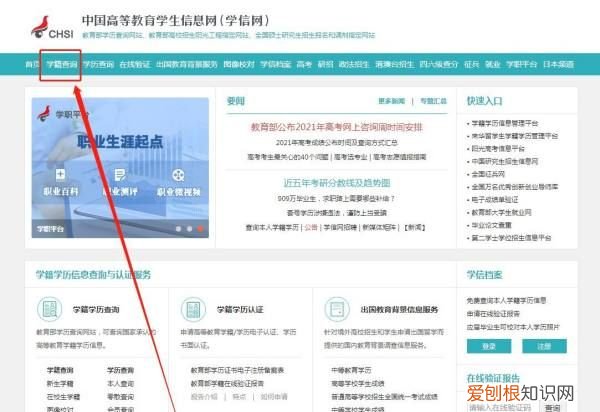Select 职业百科 icon in the banner

[x=60, y=175]
